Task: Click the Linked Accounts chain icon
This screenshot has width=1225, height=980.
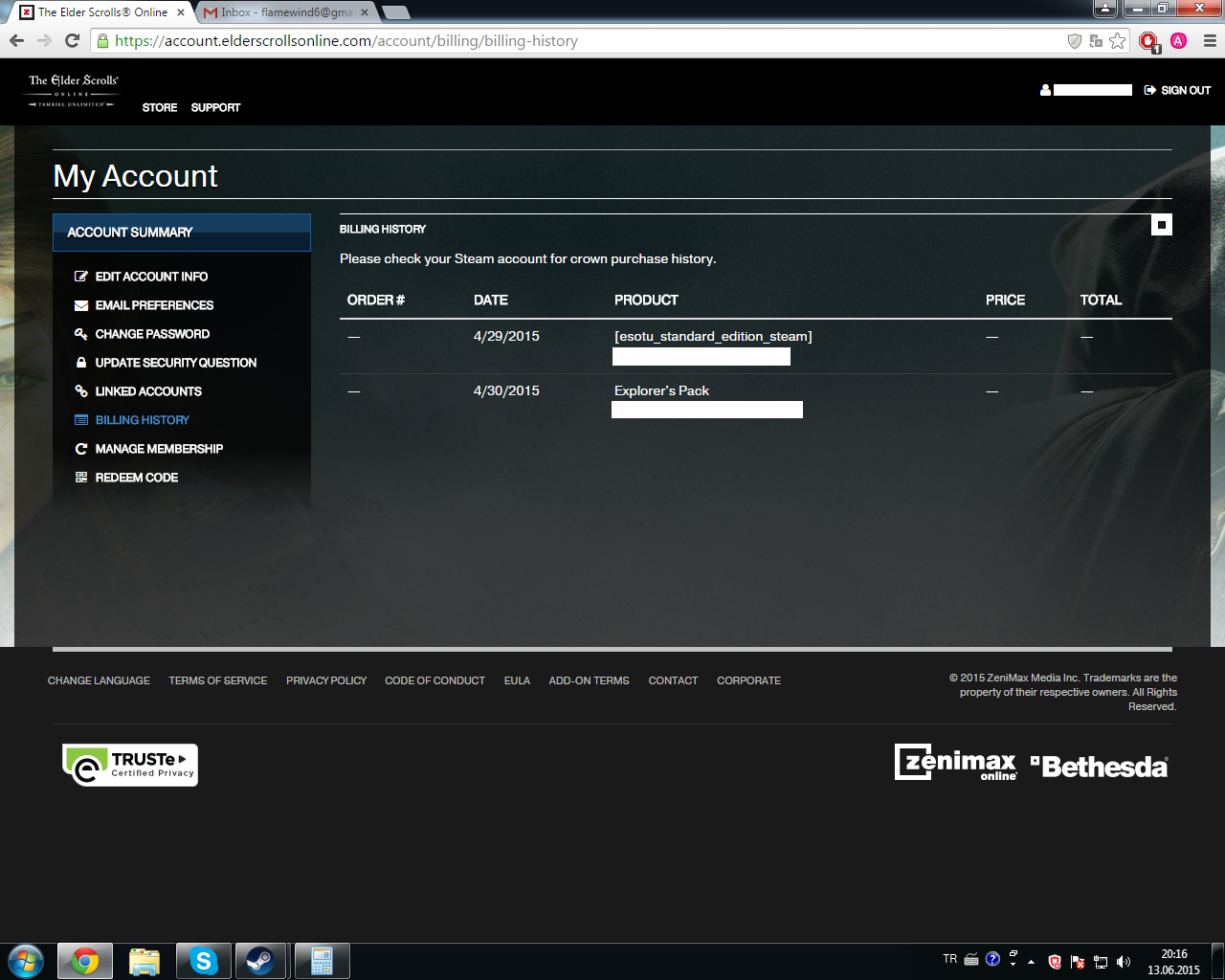Action: coord(81,391)
